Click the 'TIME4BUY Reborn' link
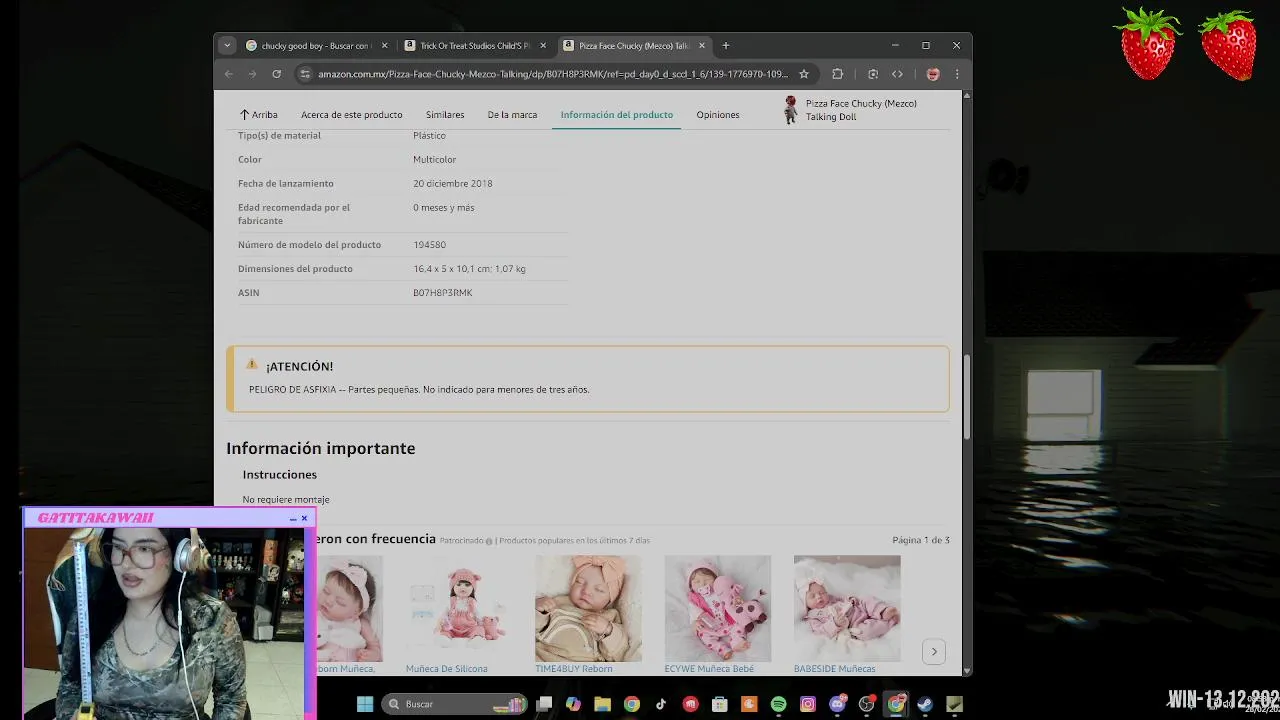Screen dimensions: 1280x720 coord(574,669)
